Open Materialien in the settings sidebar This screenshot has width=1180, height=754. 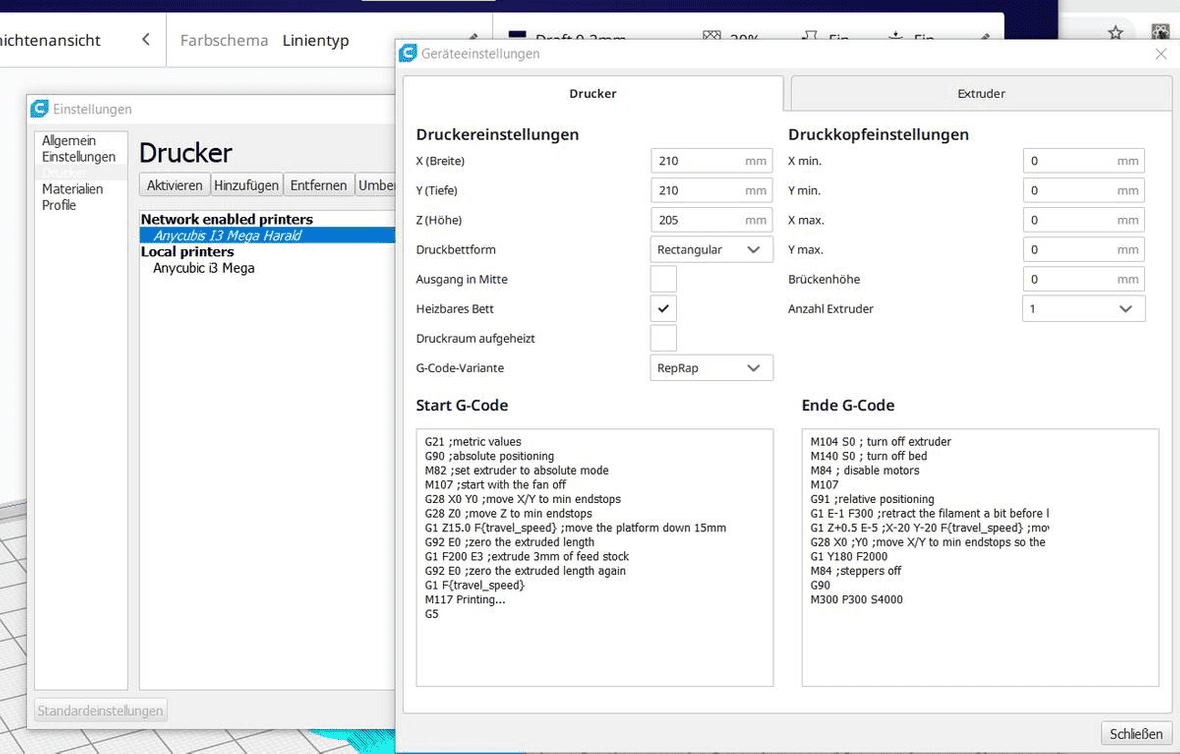pyautogui.click(x=72, y=189)
